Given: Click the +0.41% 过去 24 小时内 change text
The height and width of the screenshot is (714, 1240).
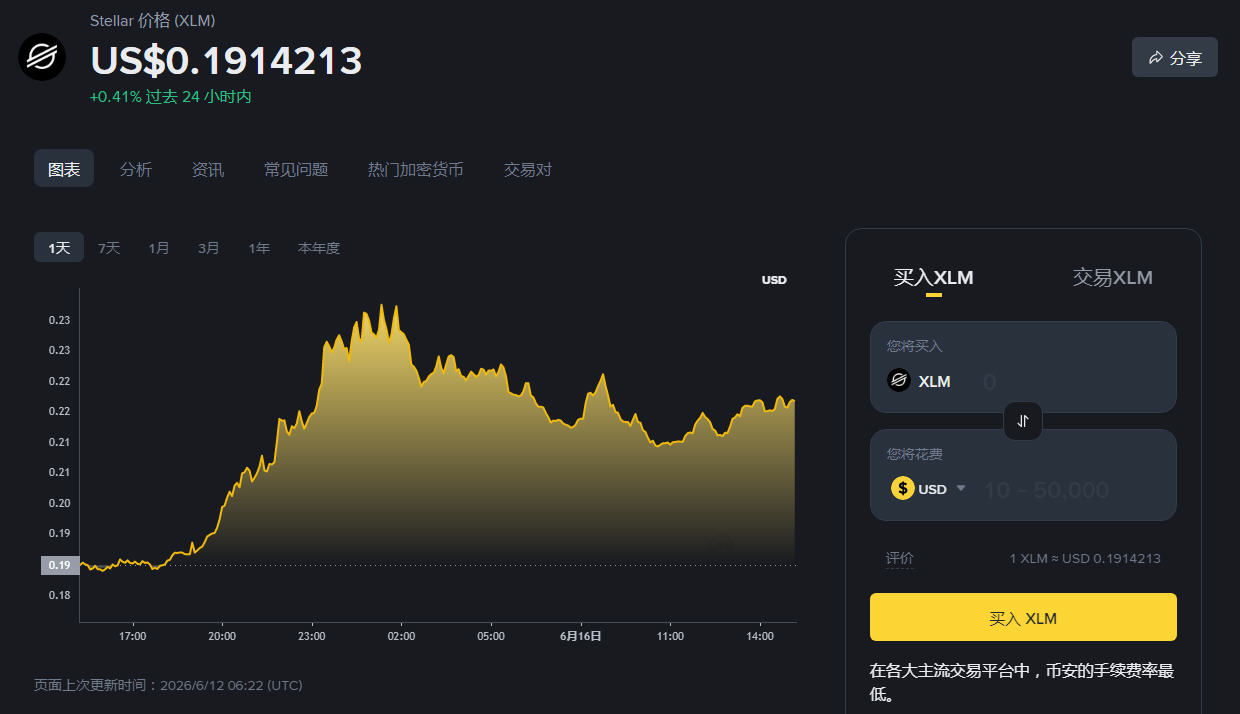Looking at the screenshot, I should [x=170, y=97].
